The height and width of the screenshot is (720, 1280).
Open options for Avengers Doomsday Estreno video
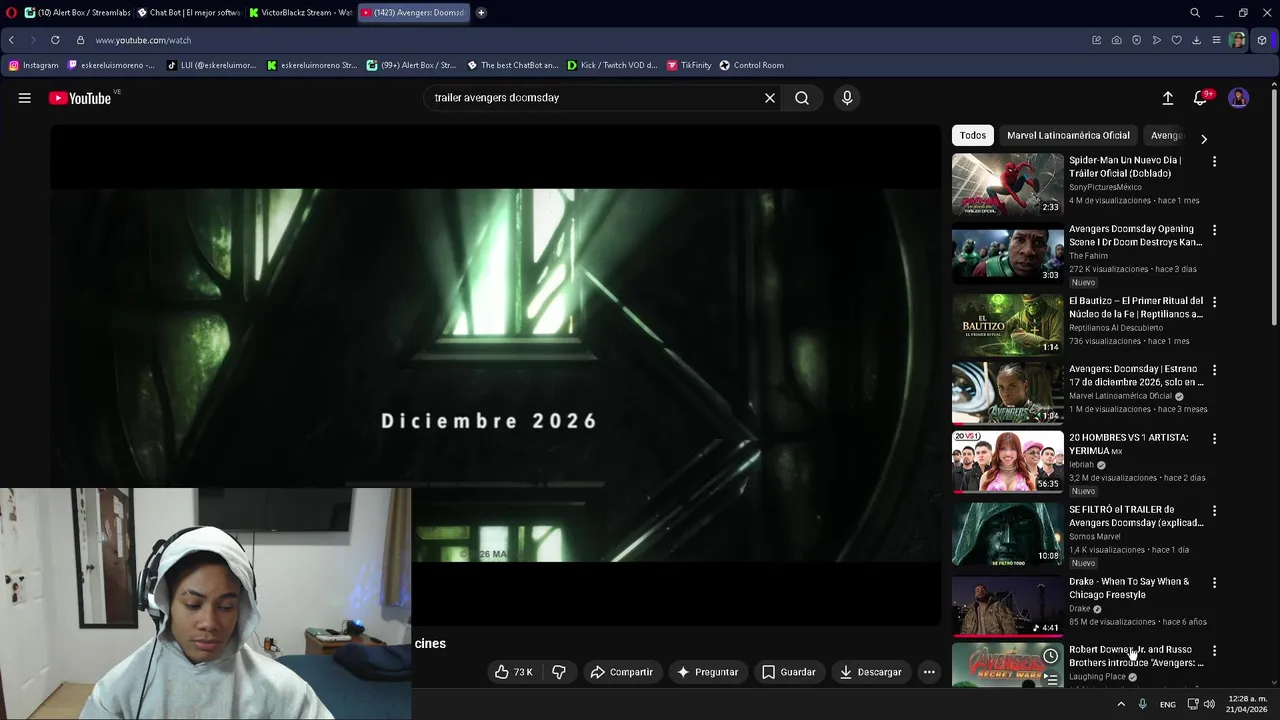point(1215,370)
